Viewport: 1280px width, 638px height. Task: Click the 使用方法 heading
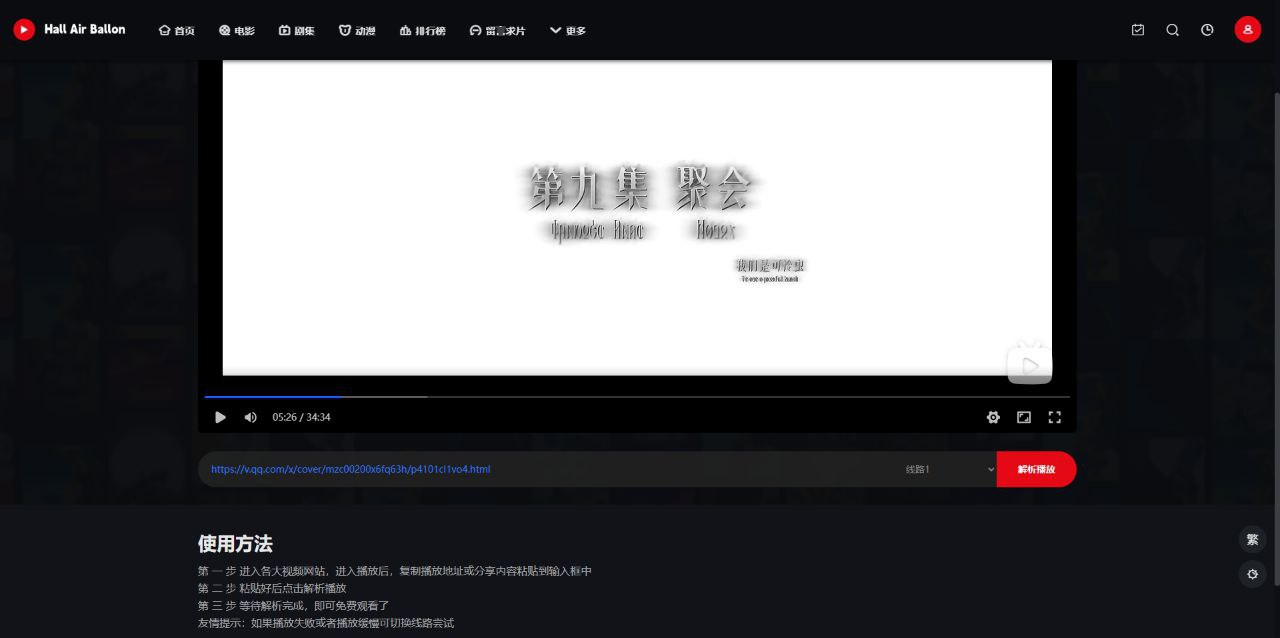point(235,543)
